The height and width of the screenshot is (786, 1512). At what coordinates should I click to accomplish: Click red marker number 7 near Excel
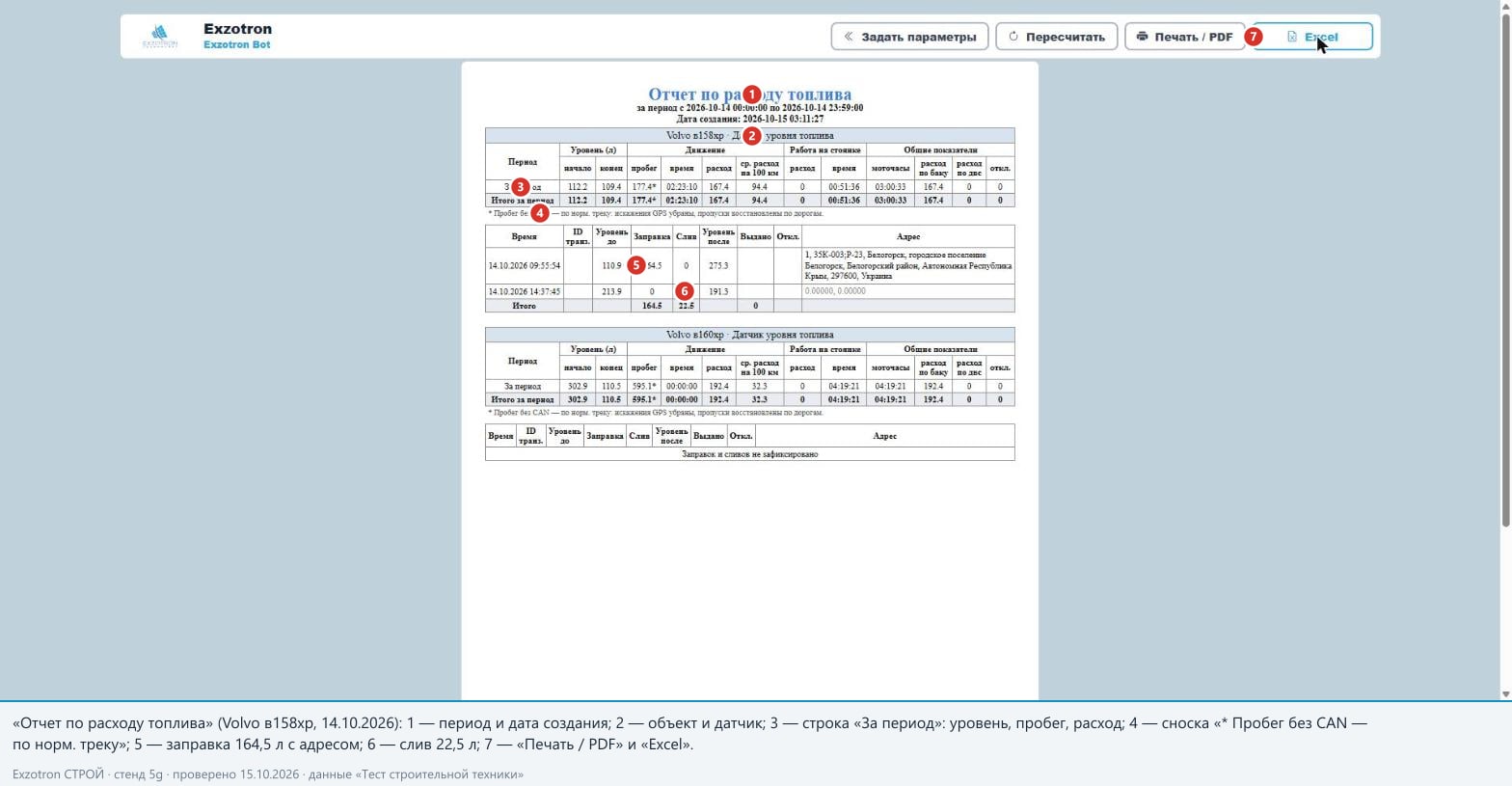pos(1254,37)
